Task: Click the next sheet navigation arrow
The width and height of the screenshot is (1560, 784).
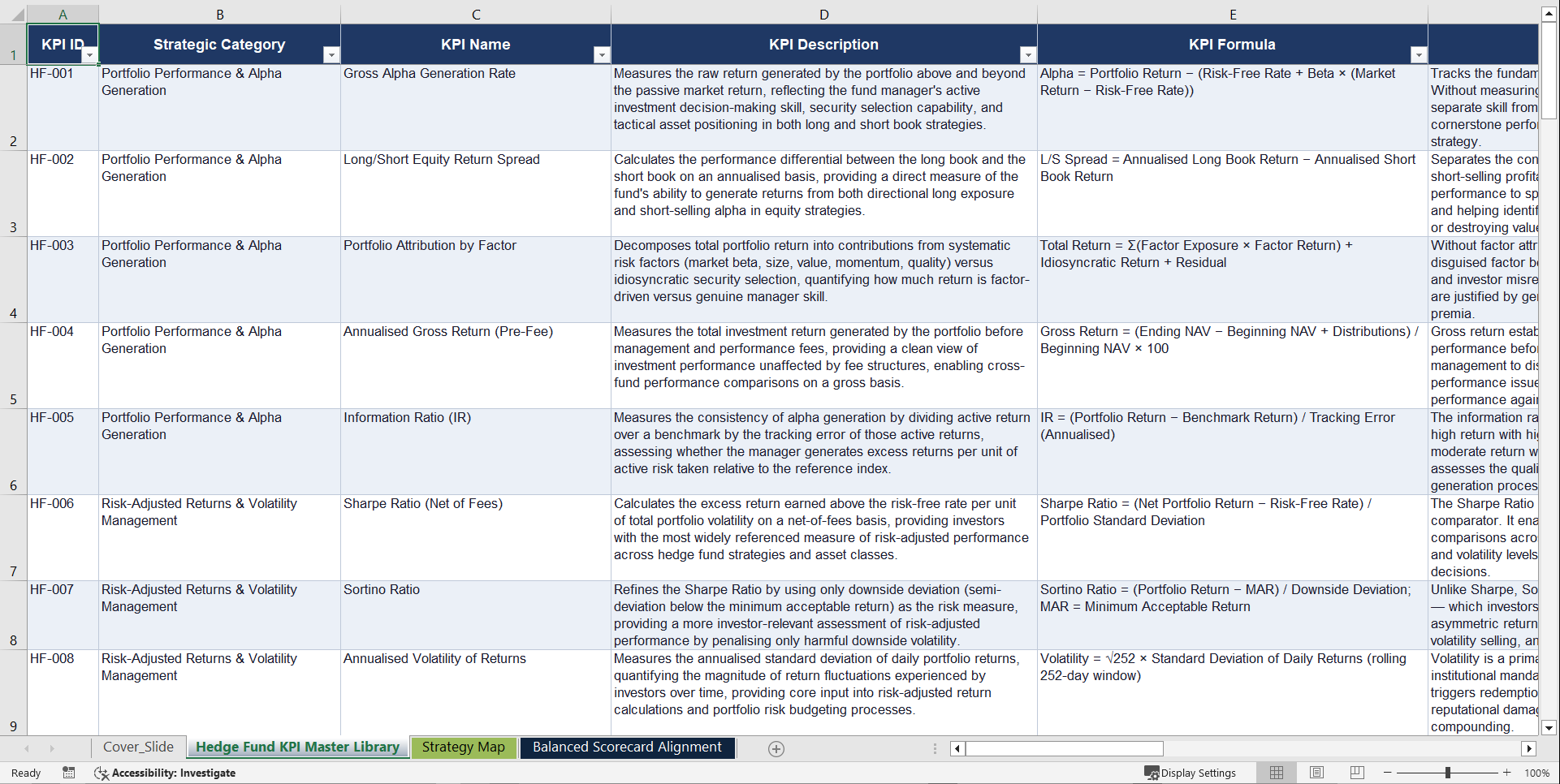Action: point(52,748)
